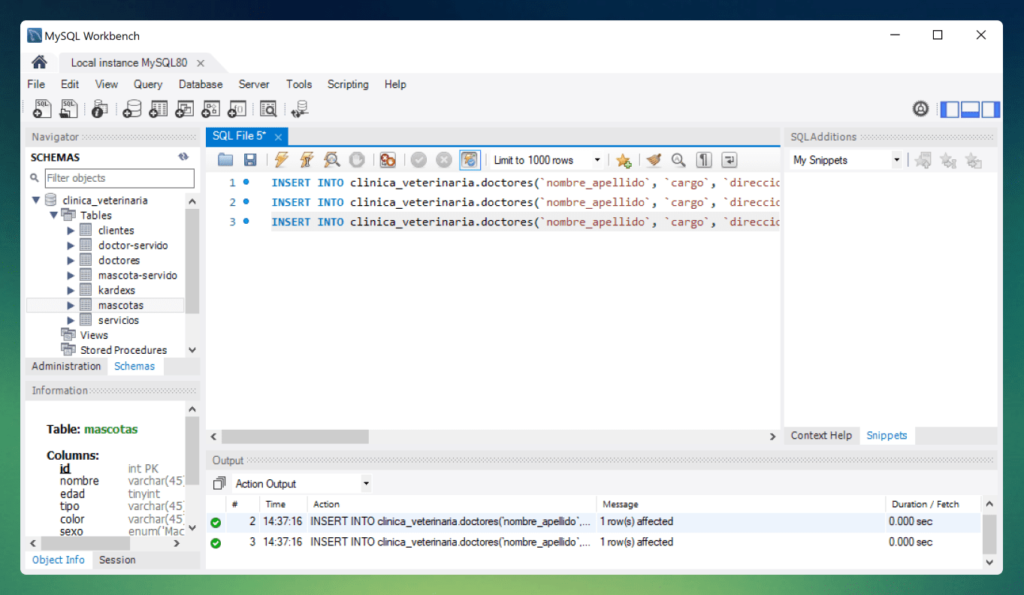The height and width of the screenshot is (595, 1024).
Task: Select the mascotas table in navigator
Action: (x=120, y=305)
